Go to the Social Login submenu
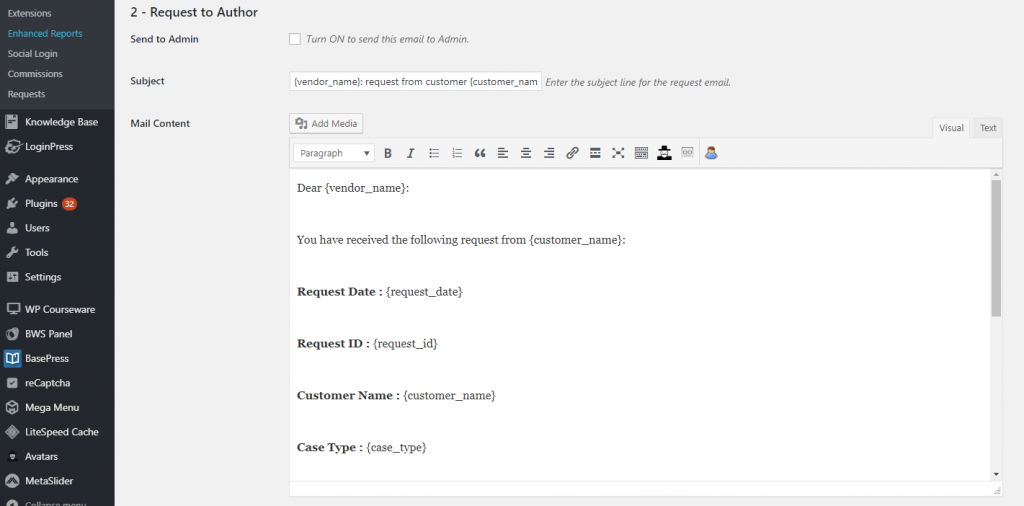 point(33,54)
